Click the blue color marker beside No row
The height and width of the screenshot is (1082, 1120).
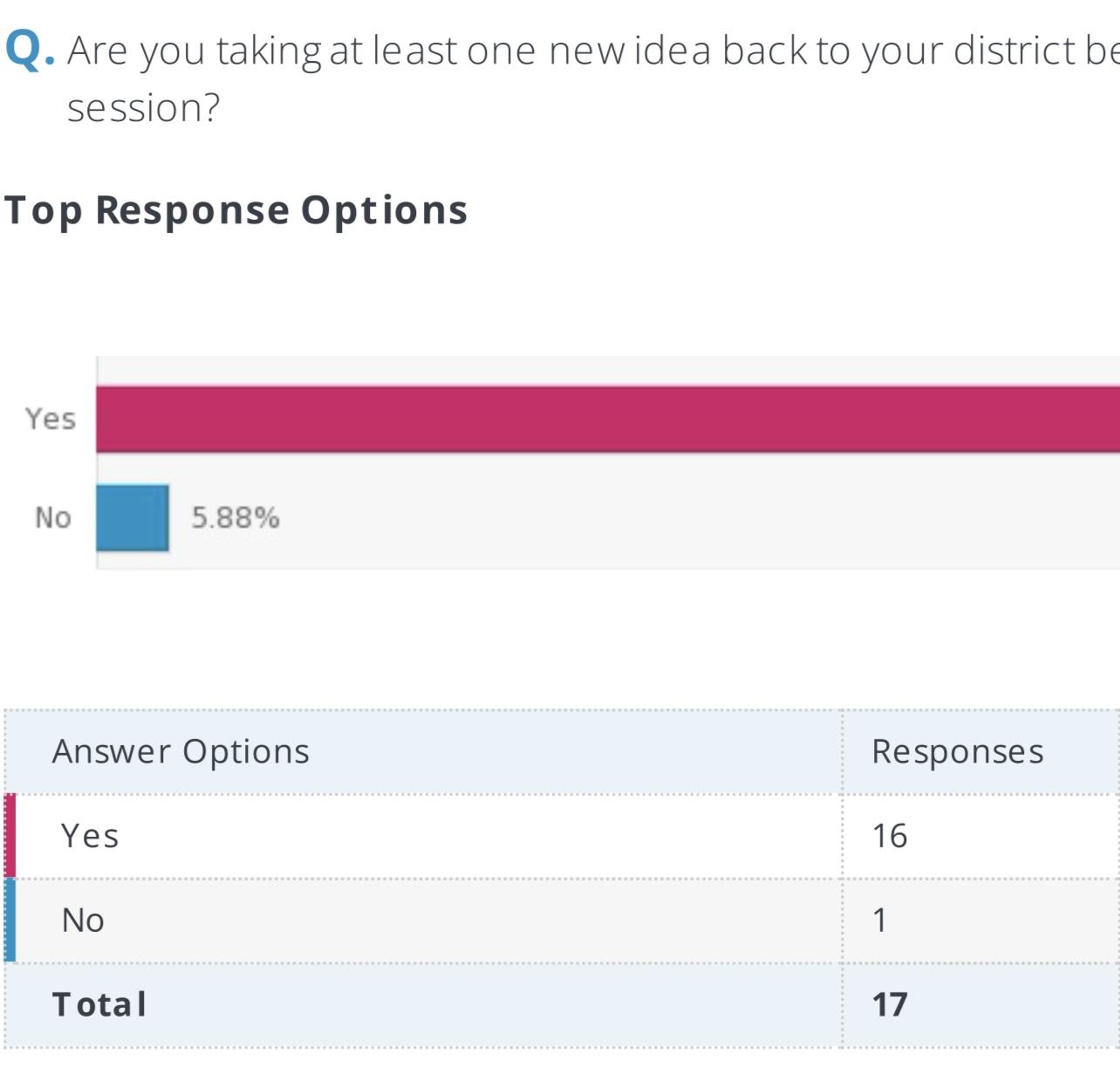click(10, 921)
